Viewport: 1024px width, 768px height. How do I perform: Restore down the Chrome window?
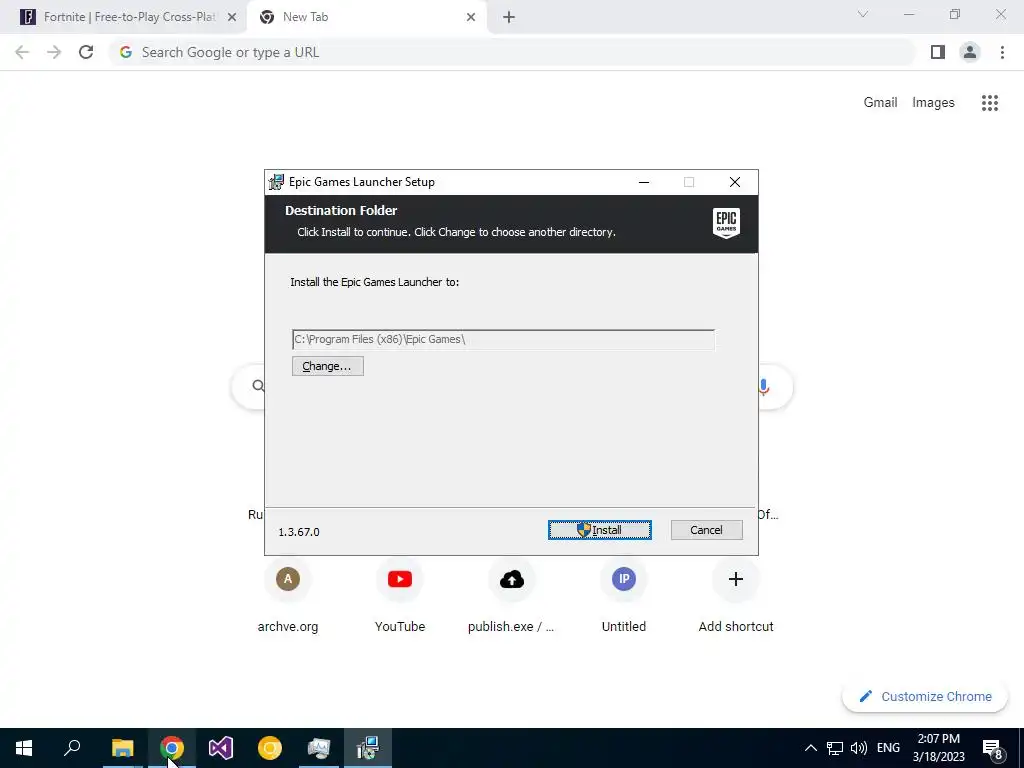click(x=955, y=14)
